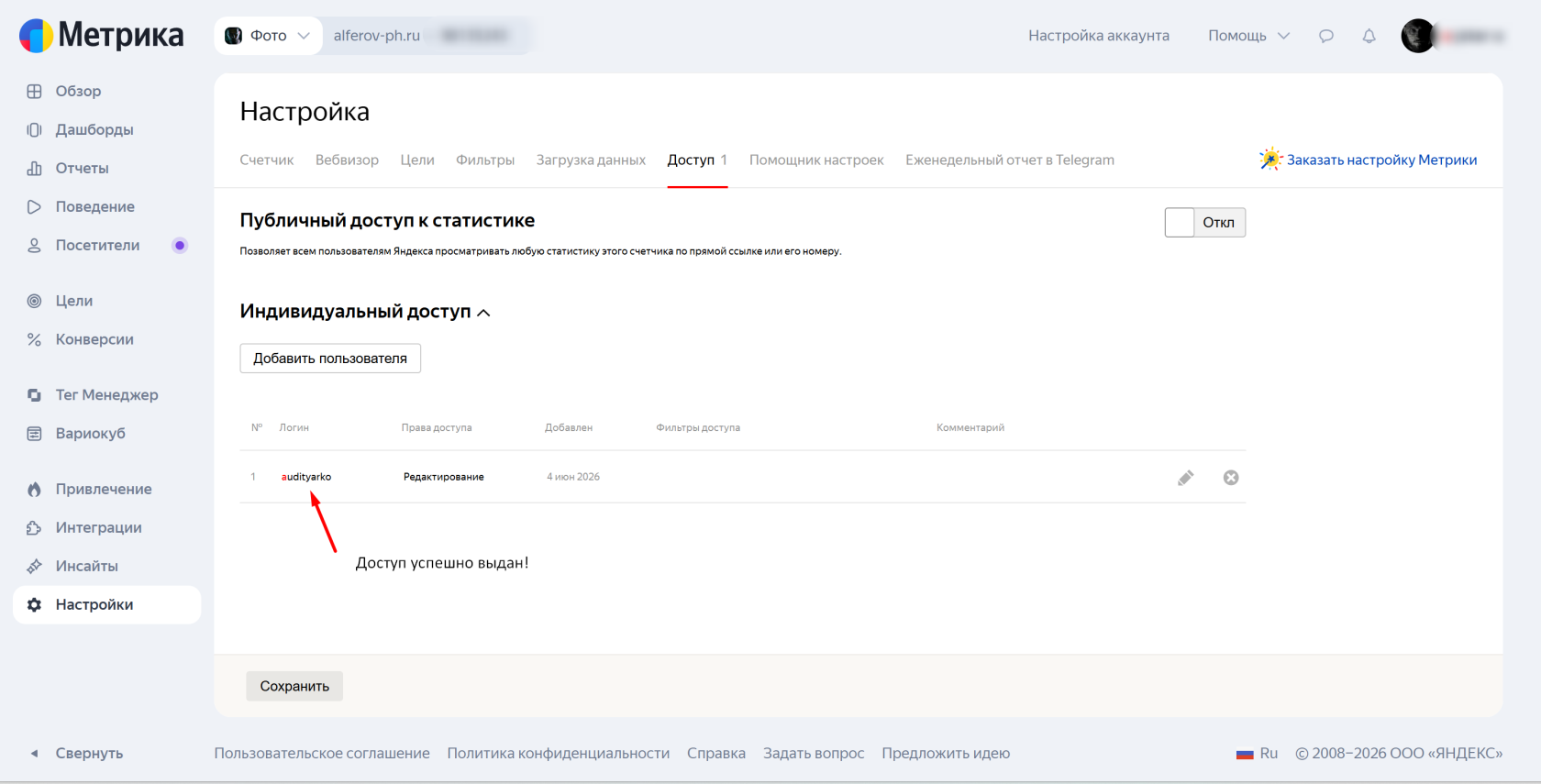The width and height of the screenshot is (1541, 784).
Task: Open the Еженедельный отчет в Telegram tab
Action: tap(1010, 160)
